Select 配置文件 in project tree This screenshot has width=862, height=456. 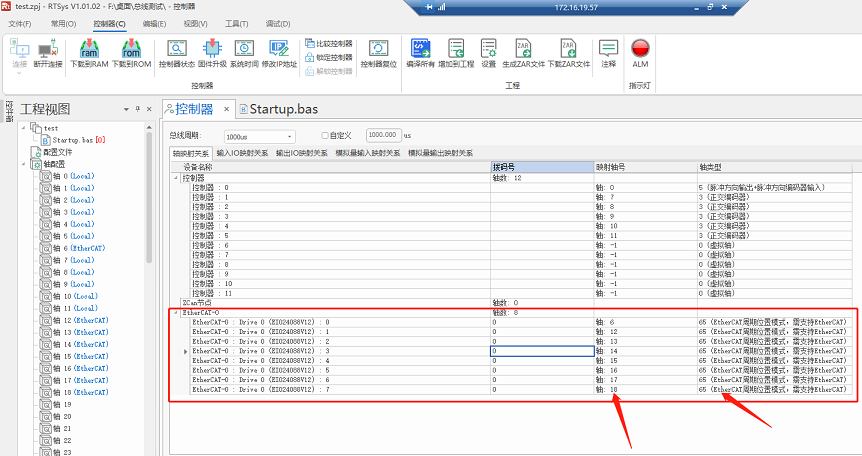(52, 152)
